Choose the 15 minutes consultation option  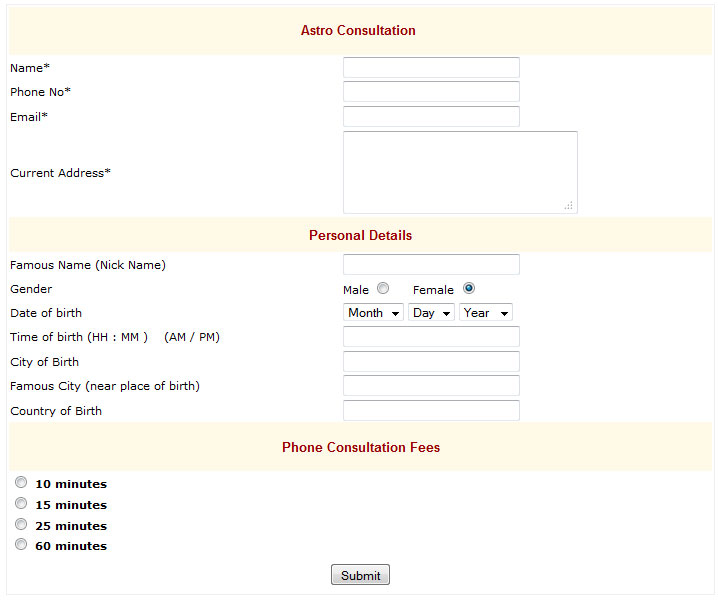[21, 503]
